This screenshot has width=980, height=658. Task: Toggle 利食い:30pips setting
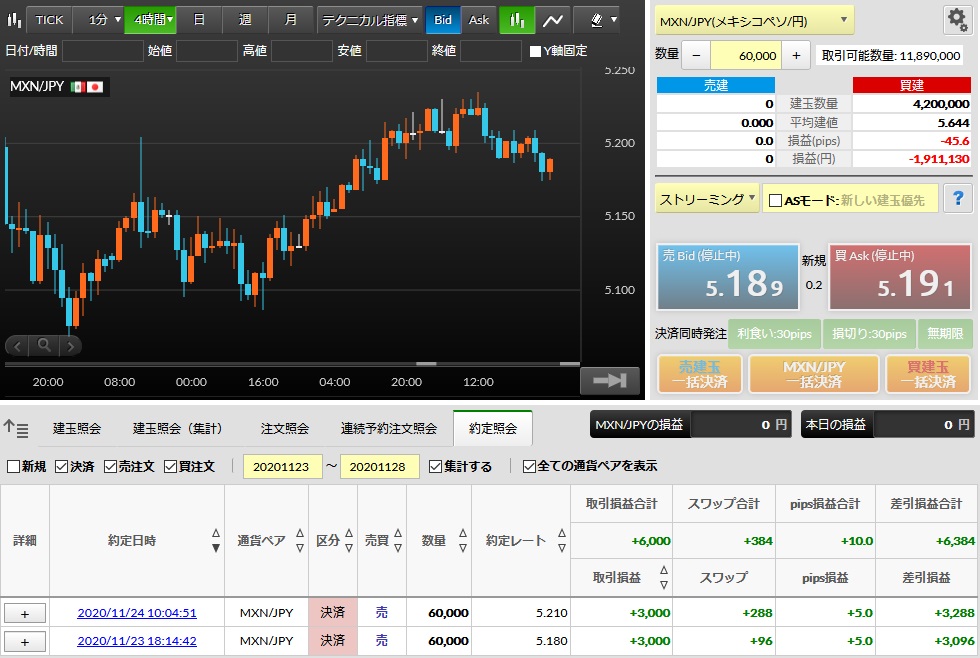774,334
